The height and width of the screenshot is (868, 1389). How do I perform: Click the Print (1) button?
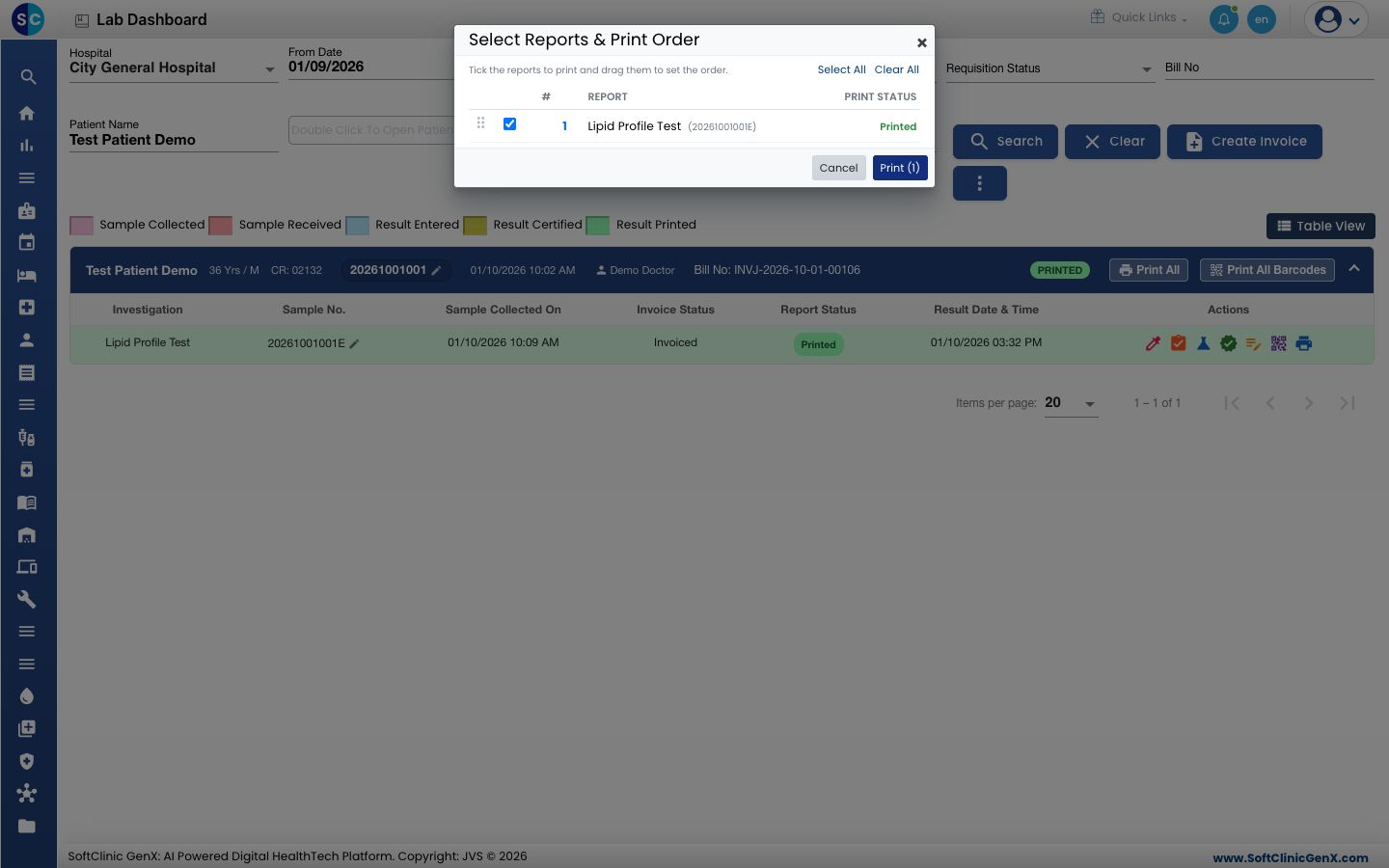pyautogui.click(x=900, y=168)
